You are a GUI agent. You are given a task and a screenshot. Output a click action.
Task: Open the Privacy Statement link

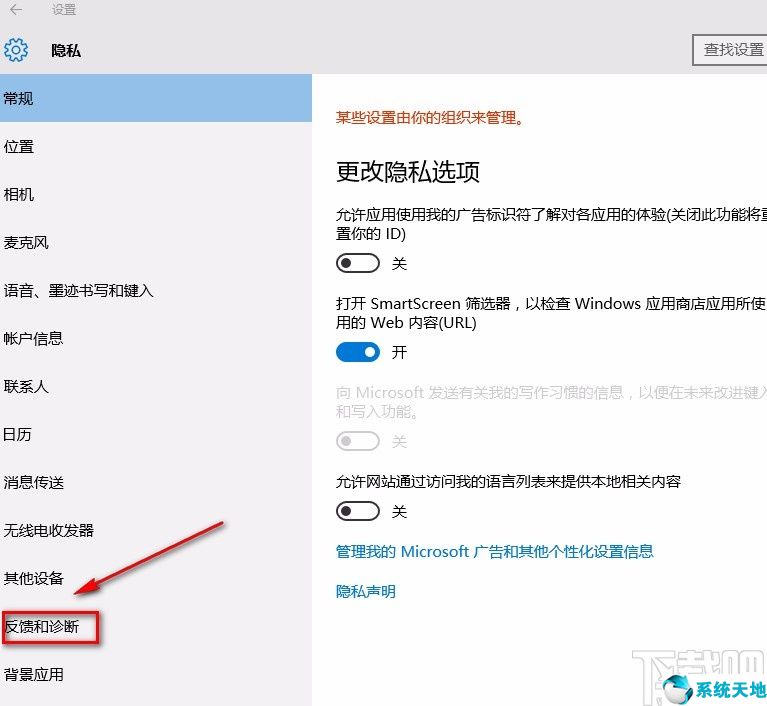pos(366,591)
